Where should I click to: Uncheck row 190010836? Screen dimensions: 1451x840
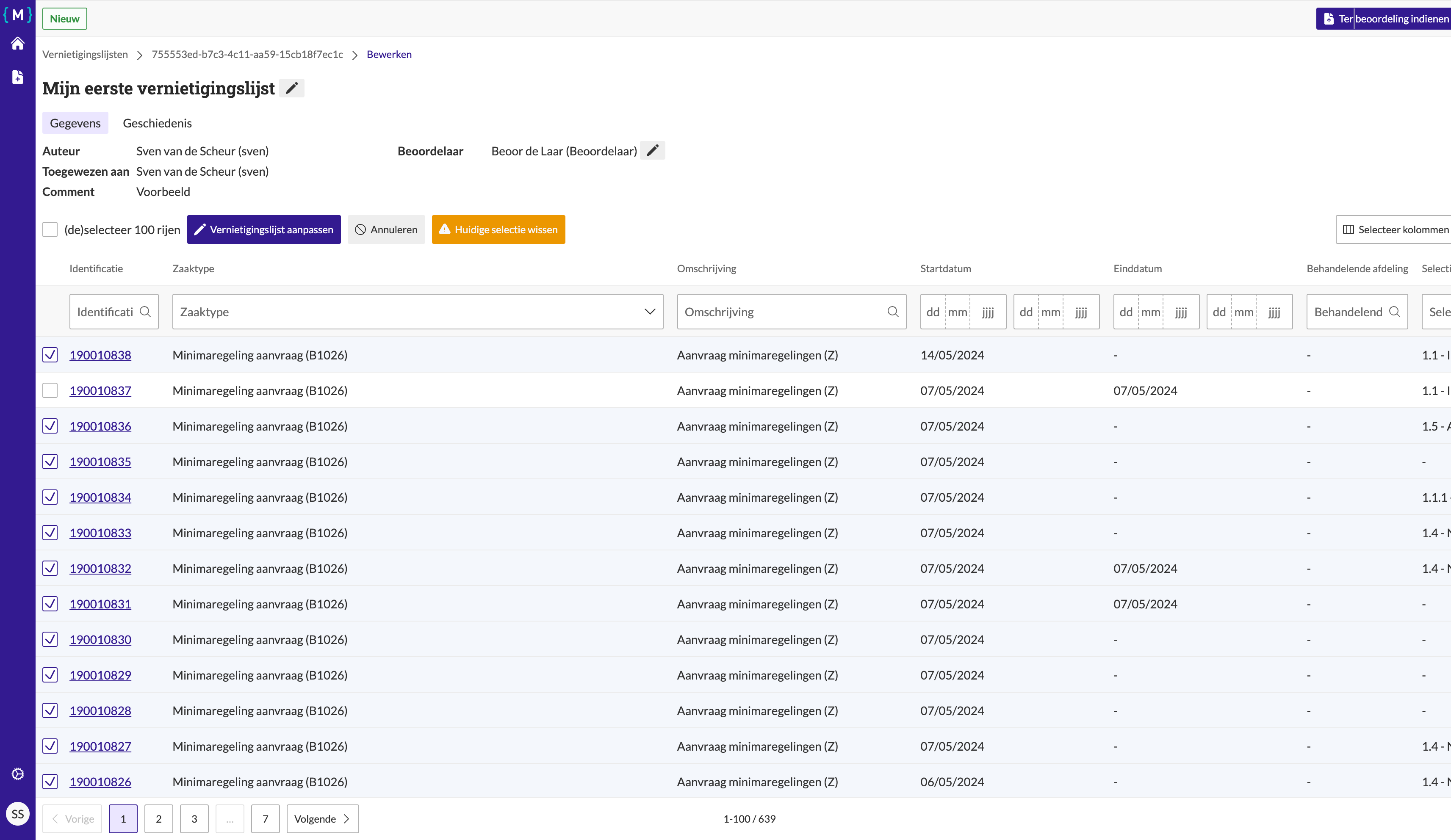(50, 426)
